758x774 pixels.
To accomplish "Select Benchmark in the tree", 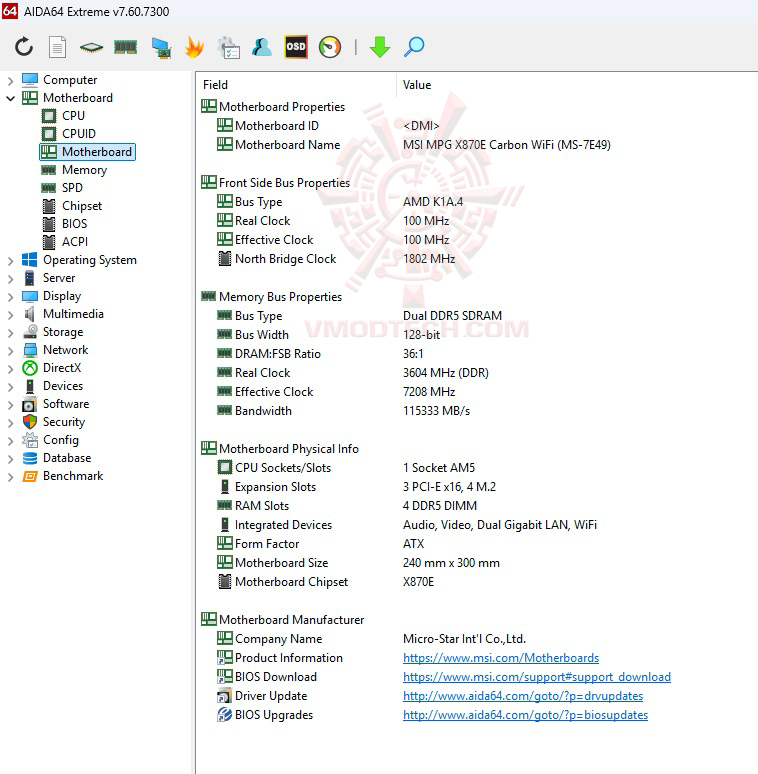I will (73, 476).
